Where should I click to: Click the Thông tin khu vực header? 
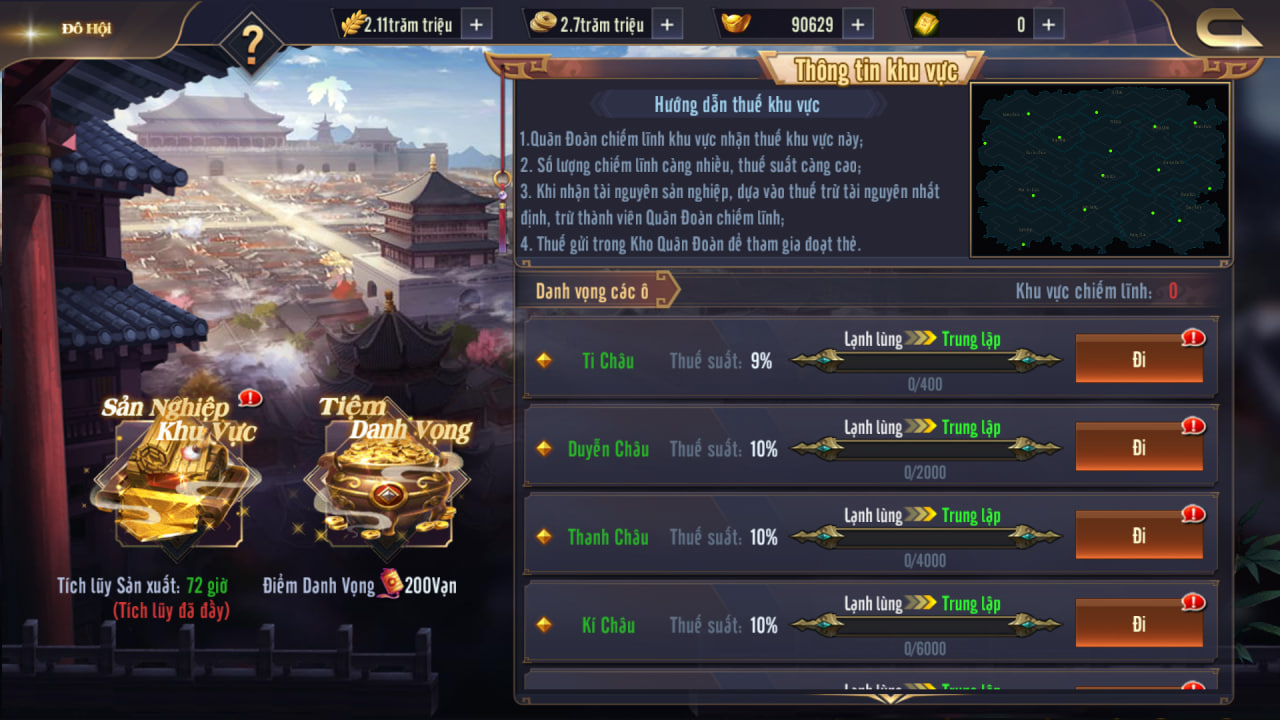click(x=875, y=69)
